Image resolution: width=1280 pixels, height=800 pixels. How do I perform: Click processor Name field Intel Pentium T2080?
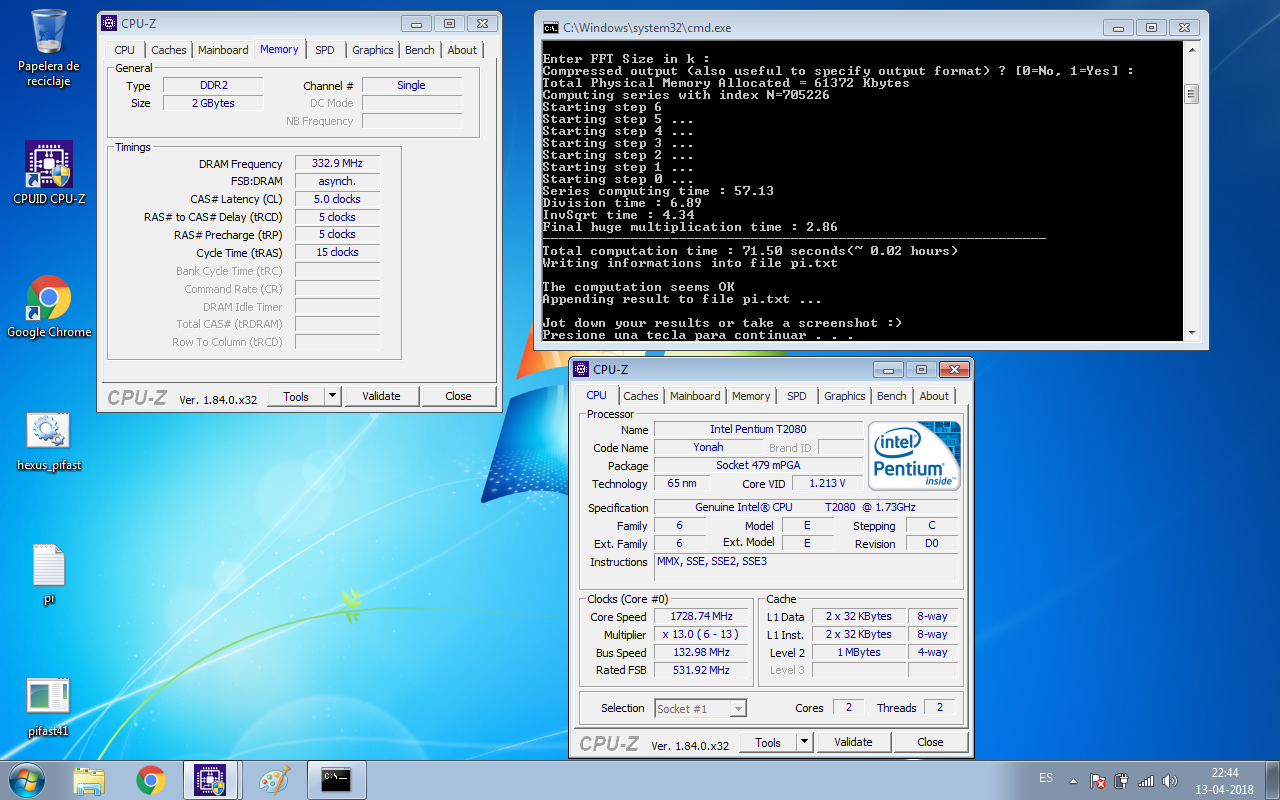point(758,429)
